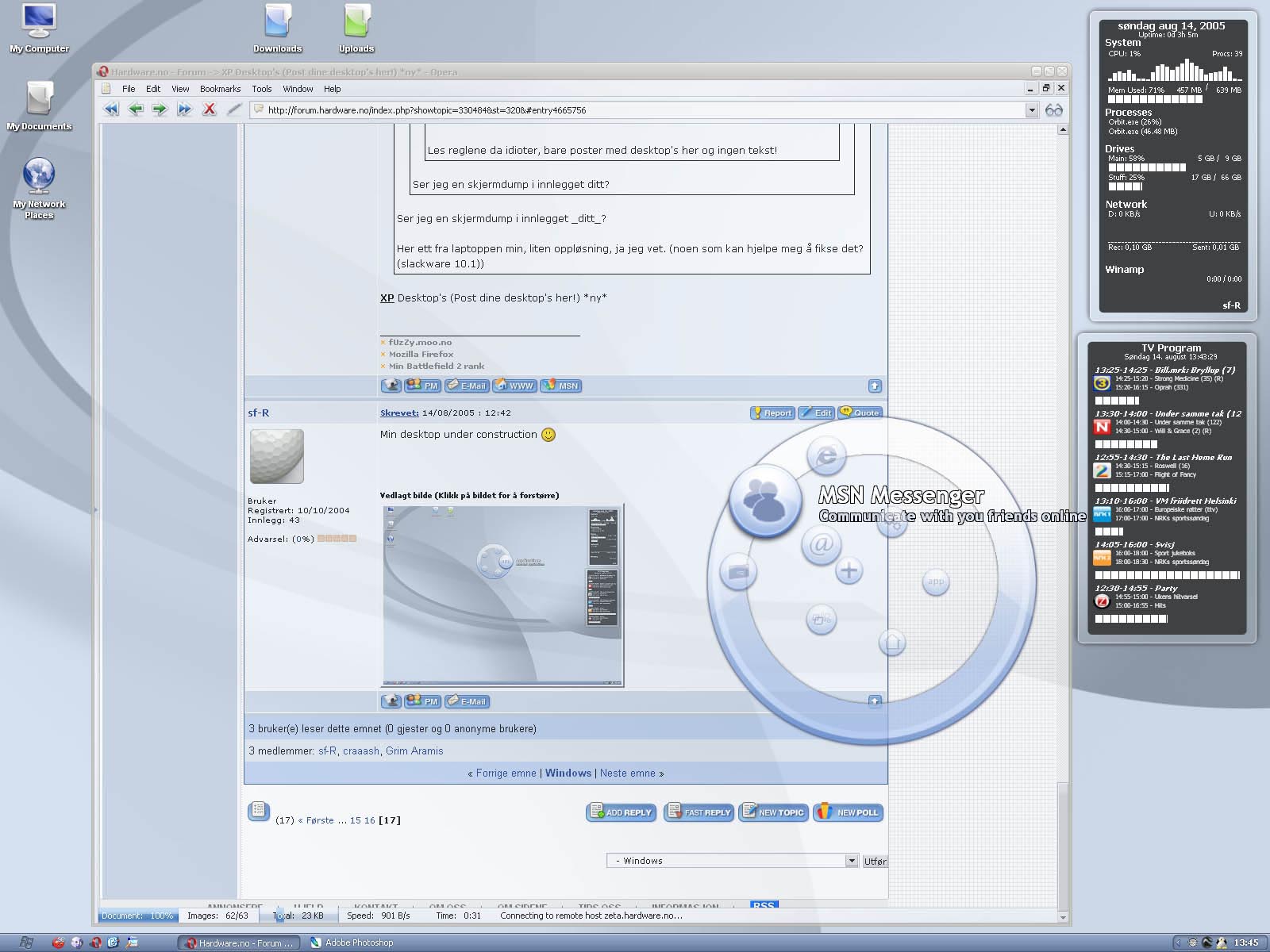Click the card folder orb in circular dock
This screenshot has height=952, width=1270.
click(738, 572)
